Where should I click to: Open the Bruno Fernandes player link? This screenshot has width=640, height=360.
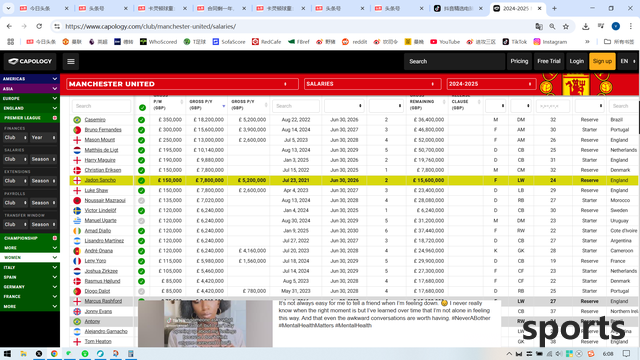click(103, 130)
